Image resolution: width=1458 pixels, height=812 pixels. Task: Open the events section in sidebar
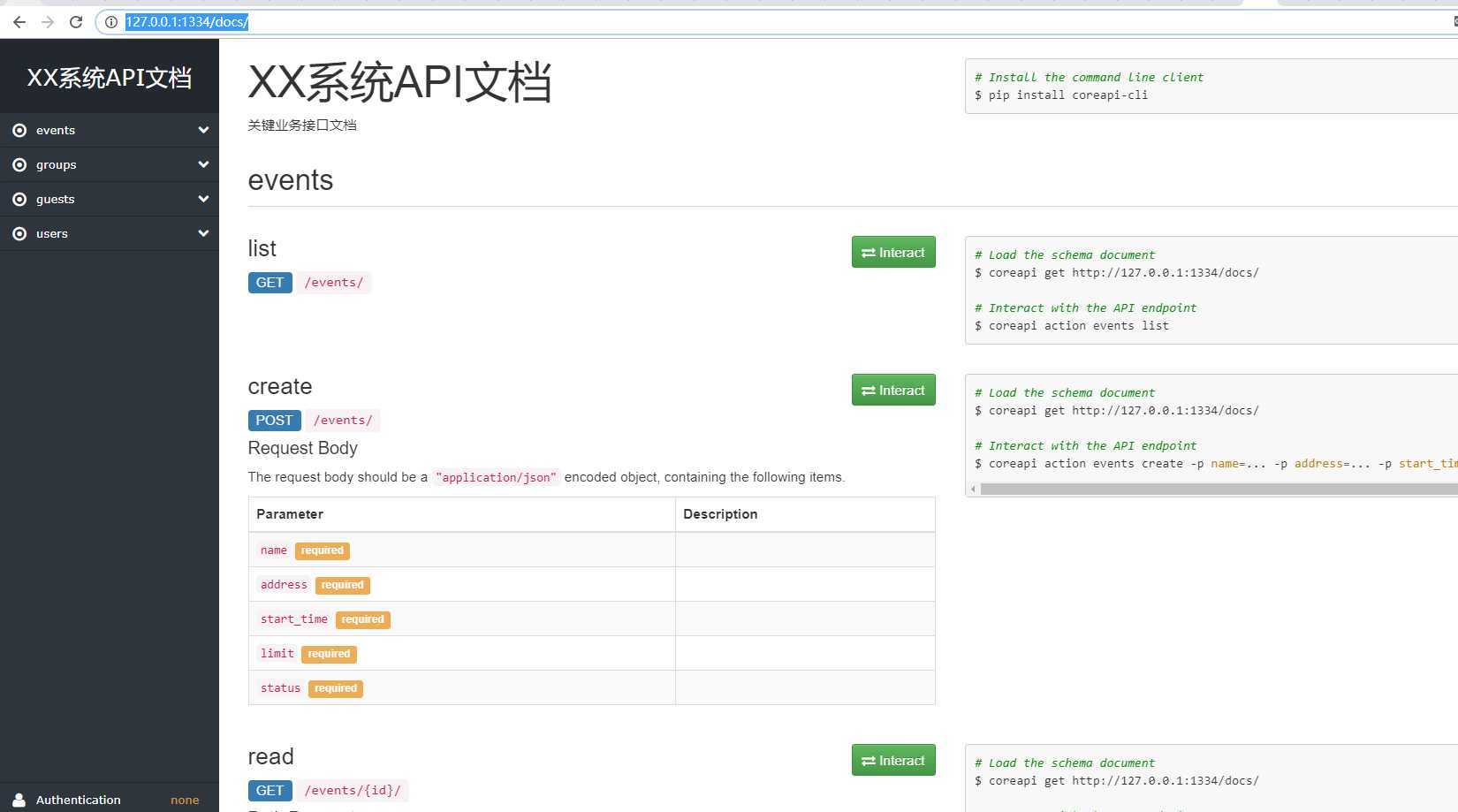click(110, 130)
